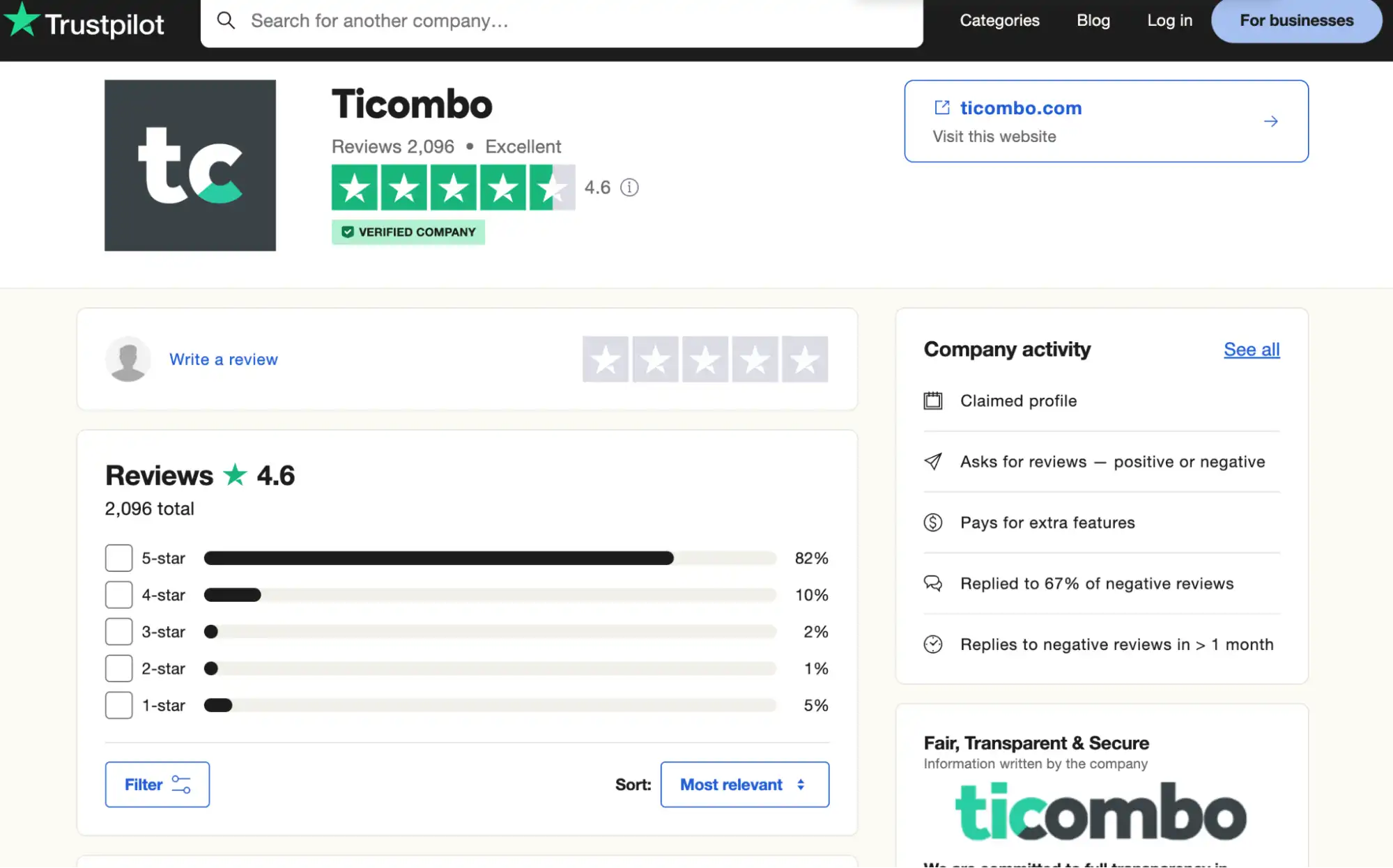Check the 3-star rating filter box

click(x=118, y=631)
